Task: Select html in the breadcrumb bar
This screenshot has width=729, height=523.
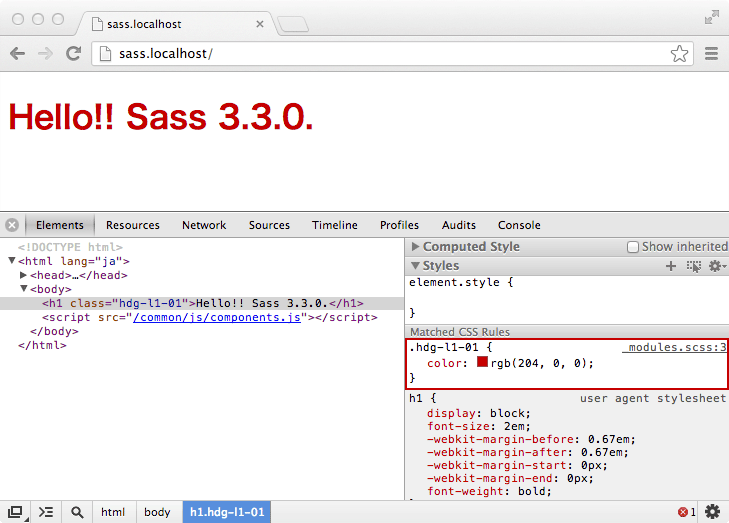Action: (113, 512)
